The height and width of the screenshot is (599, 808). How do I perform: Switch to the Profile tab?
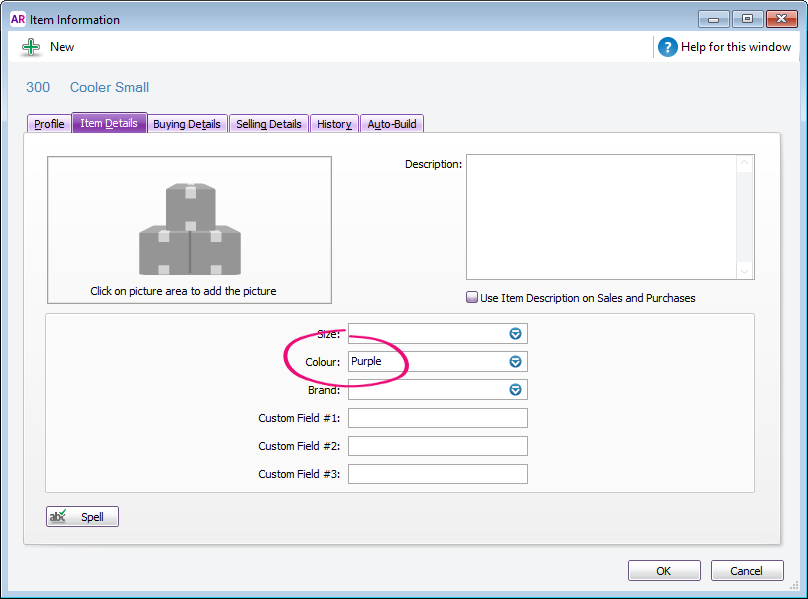point(49,124)
